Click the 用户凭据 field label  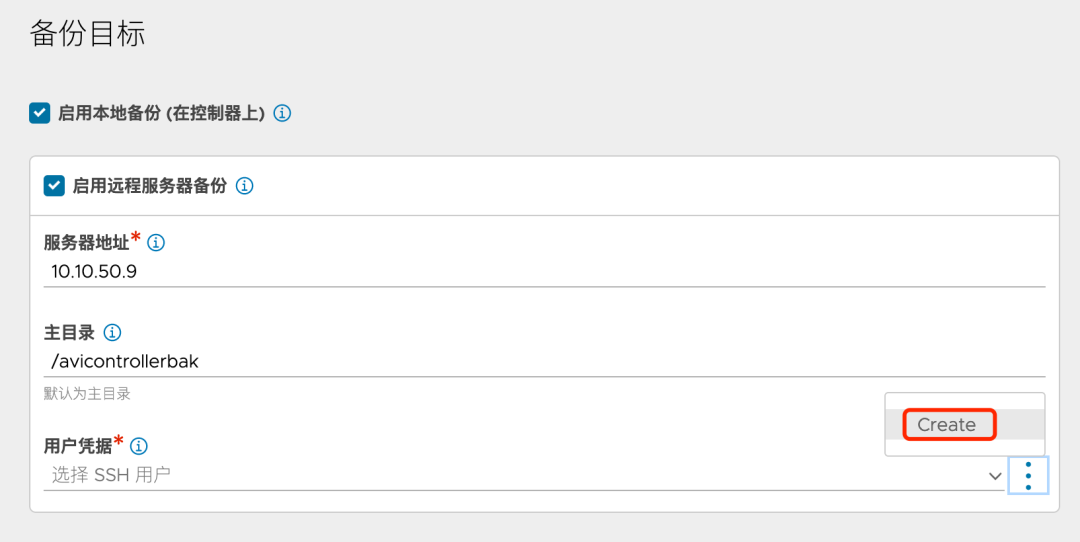point(78,446)
